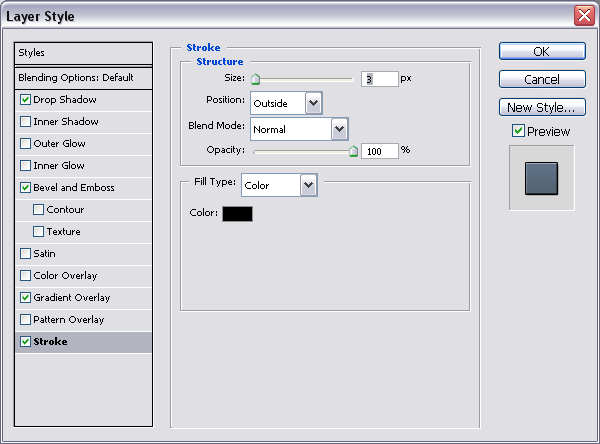Uncheck the Drop Shadow effect

pyautogui.click(x=25, y=100)
